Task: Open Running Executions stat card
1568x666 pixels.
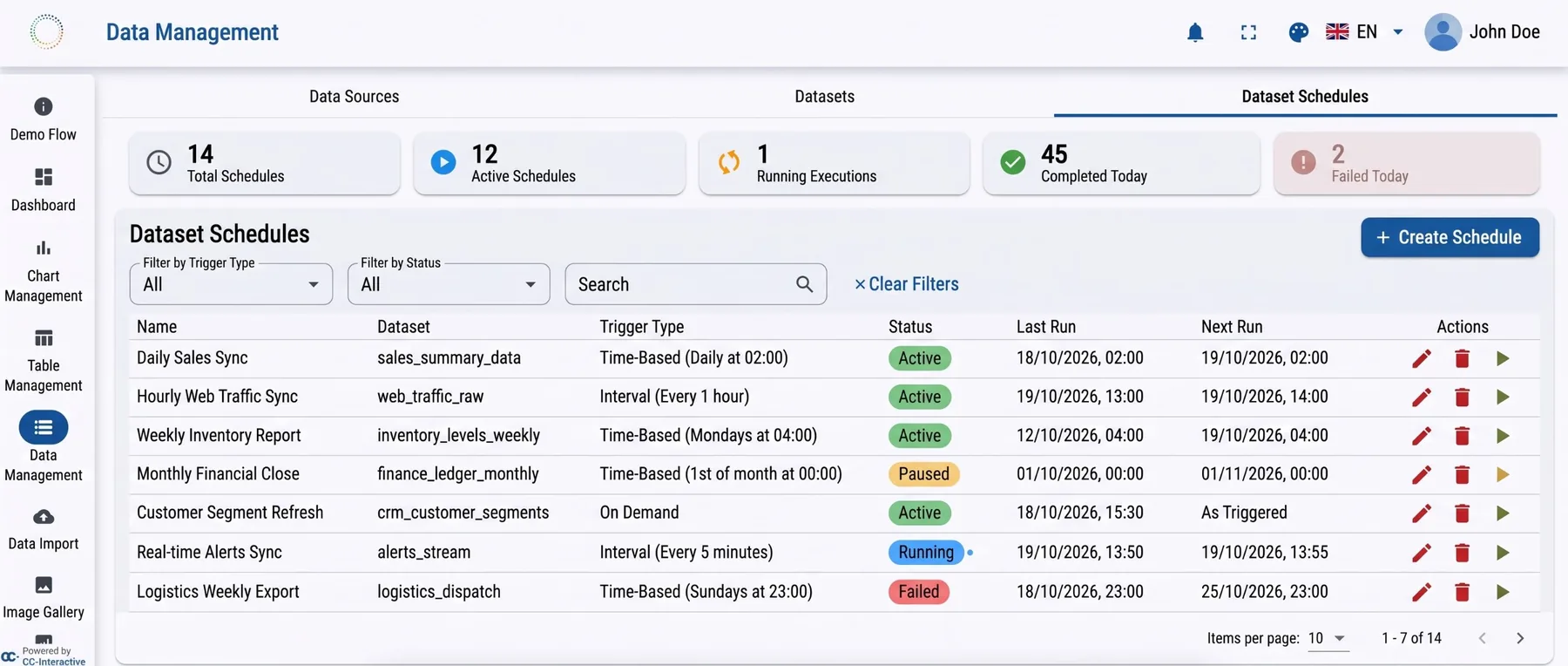Action: pyautogui.click(x=834, y=163)
